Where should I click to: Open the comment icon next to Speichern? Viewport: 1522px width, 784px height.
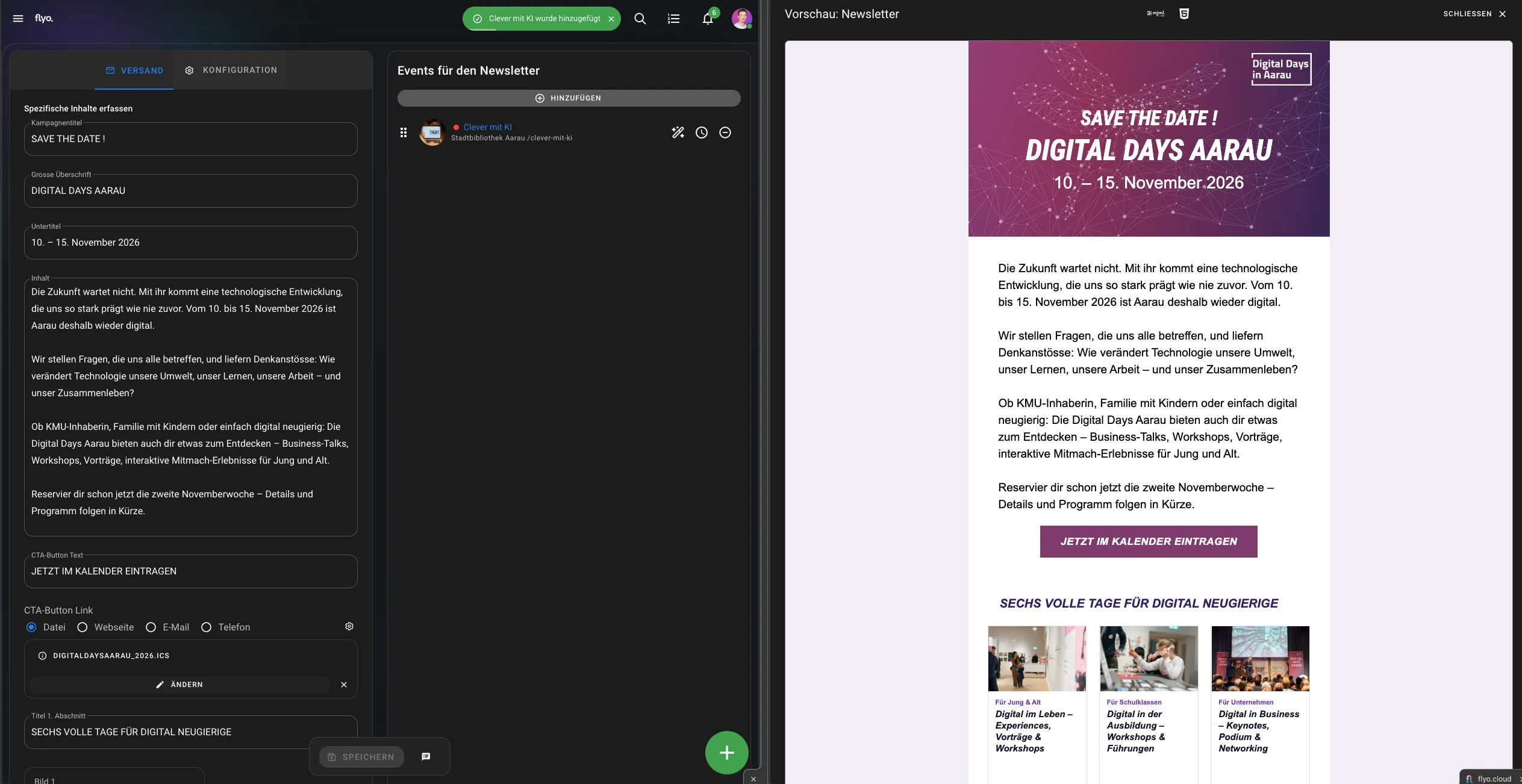coord(426,756)
